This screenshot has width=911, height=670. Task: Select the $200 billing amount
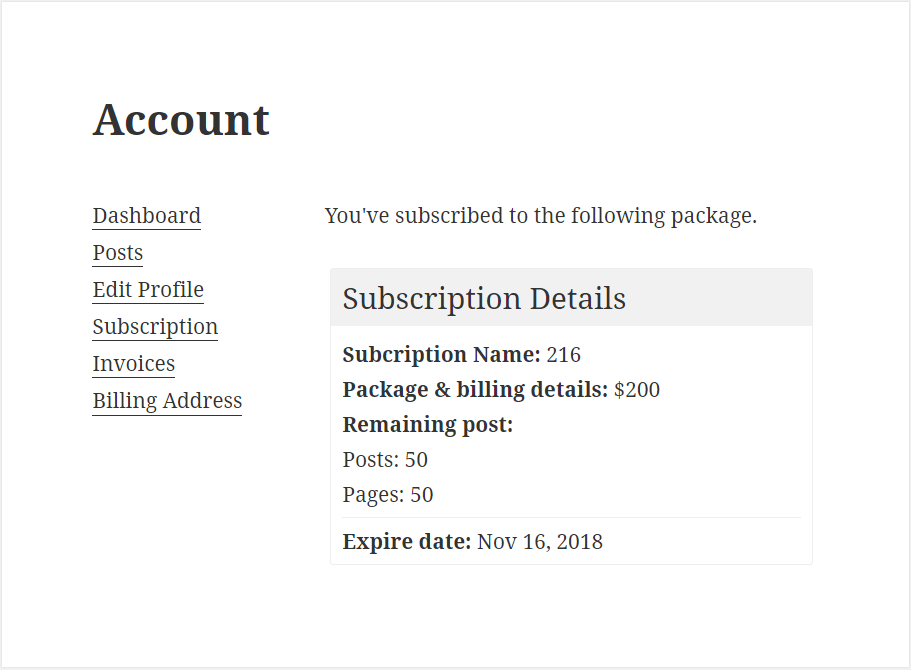637,390
